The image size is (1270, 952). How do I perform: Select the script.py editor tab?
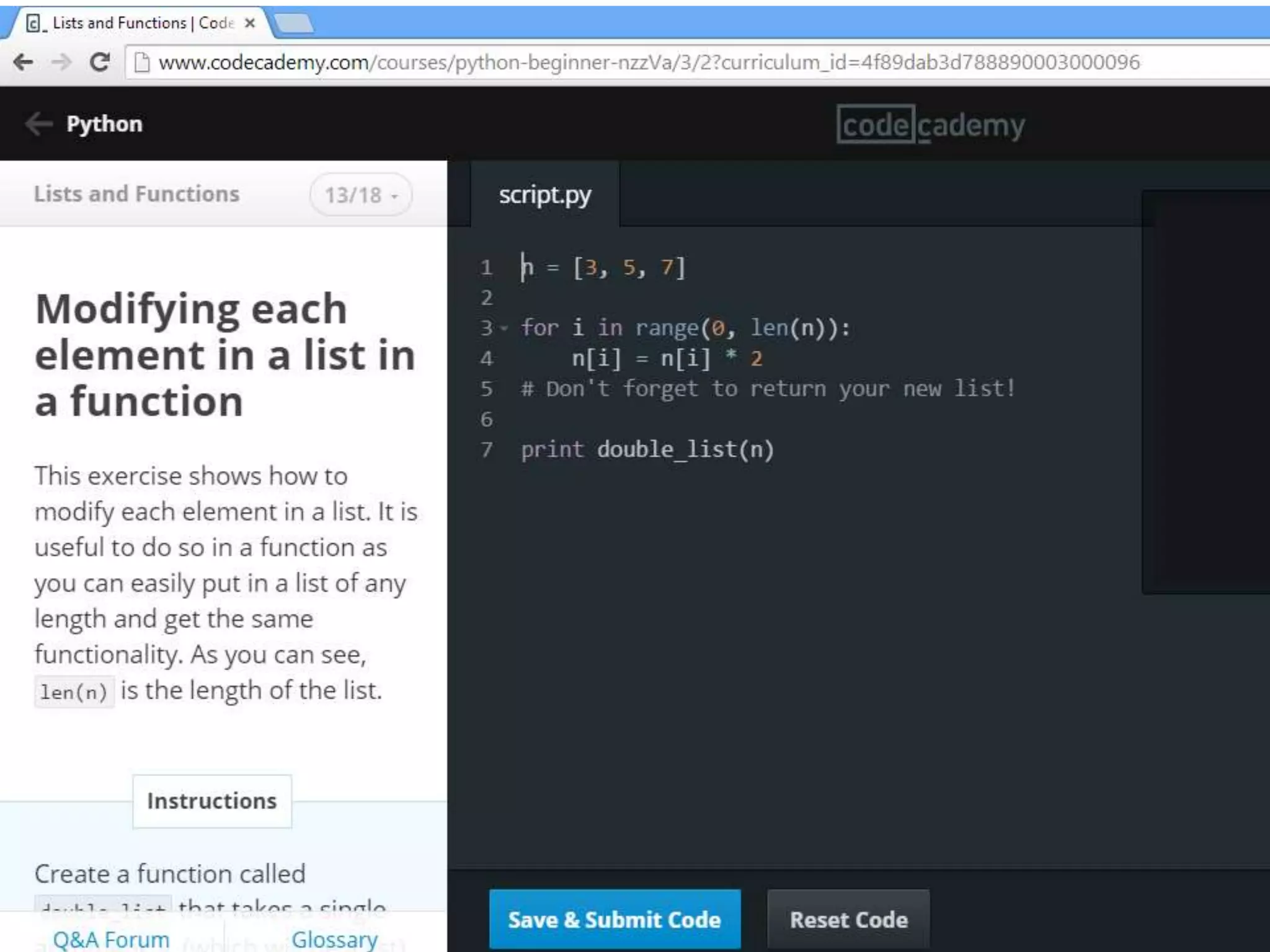pyautogui.click(x=544, y=195)
